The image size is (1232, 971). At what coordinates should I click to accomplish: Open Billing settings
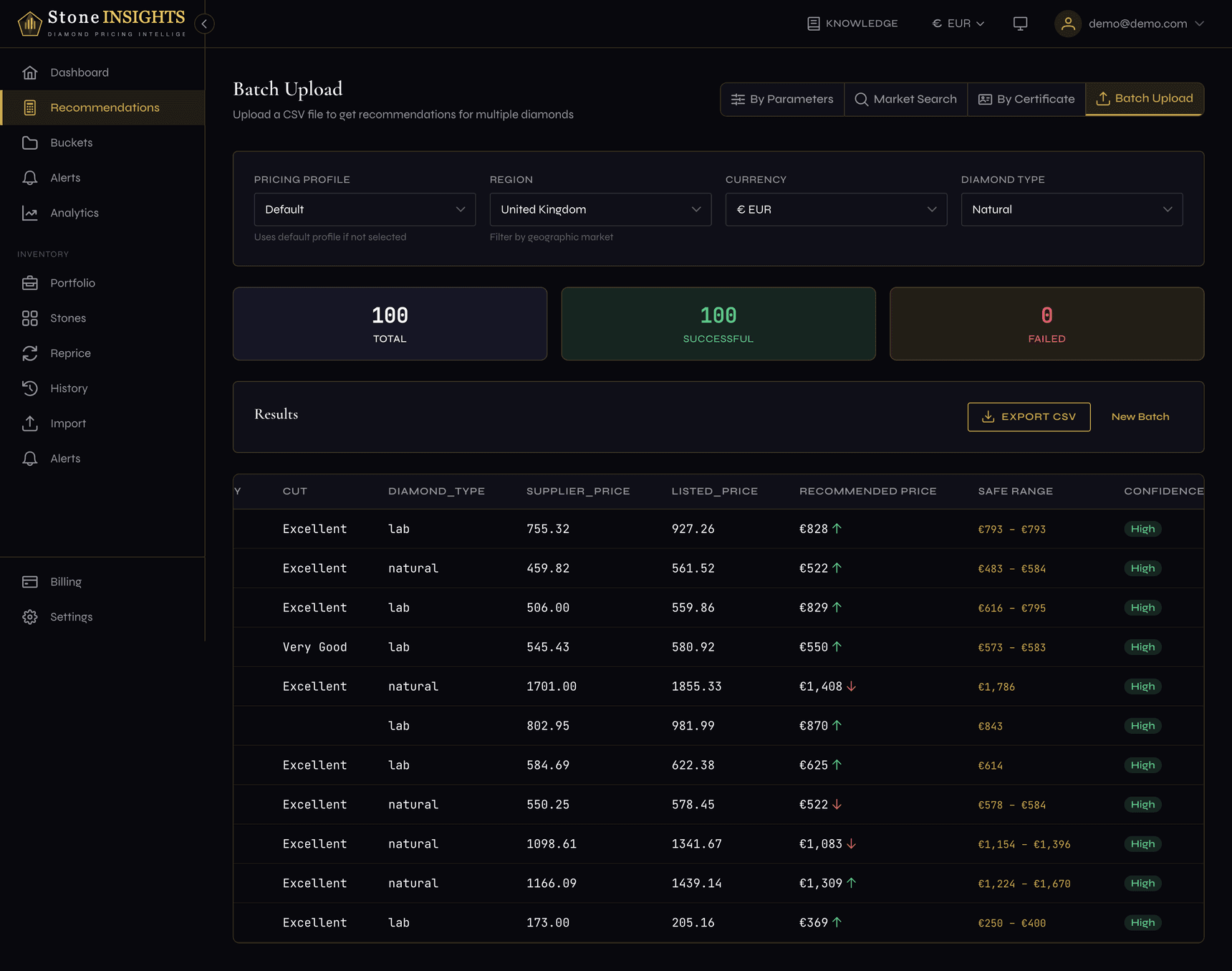[x=66, y=581]
